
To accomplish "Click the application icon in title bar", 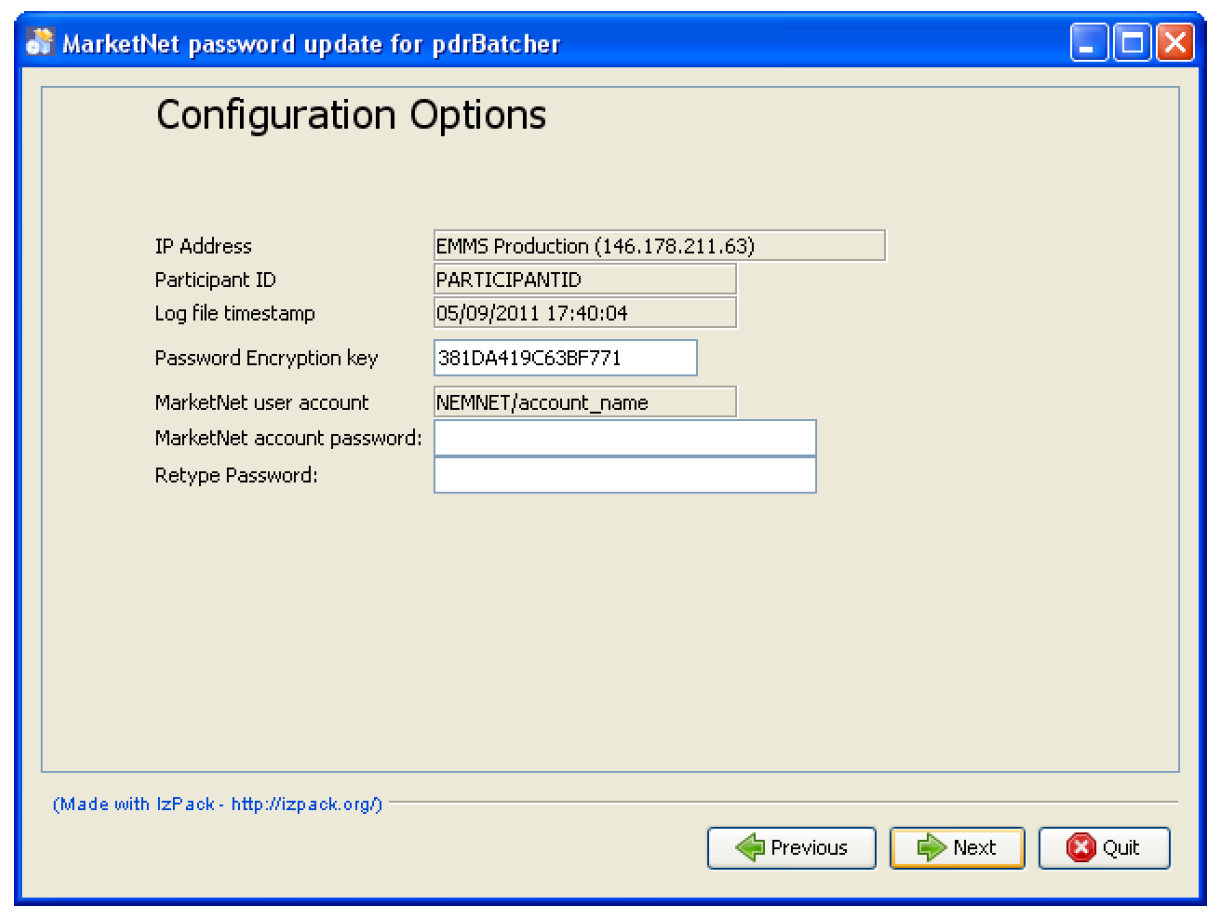I will 39,43.
